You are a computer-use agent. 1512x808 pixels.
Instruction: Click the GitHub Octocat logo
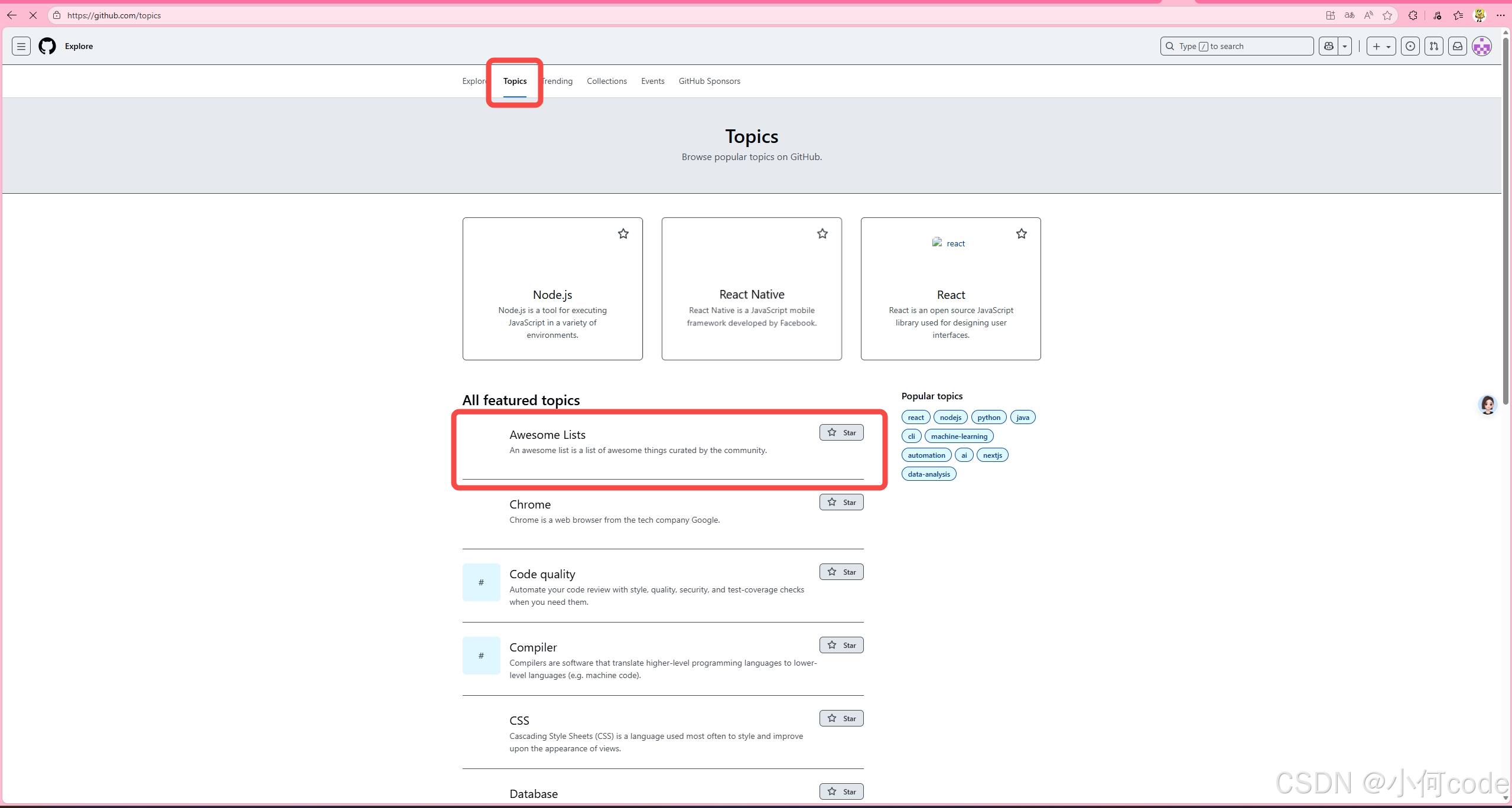[47, 46]
